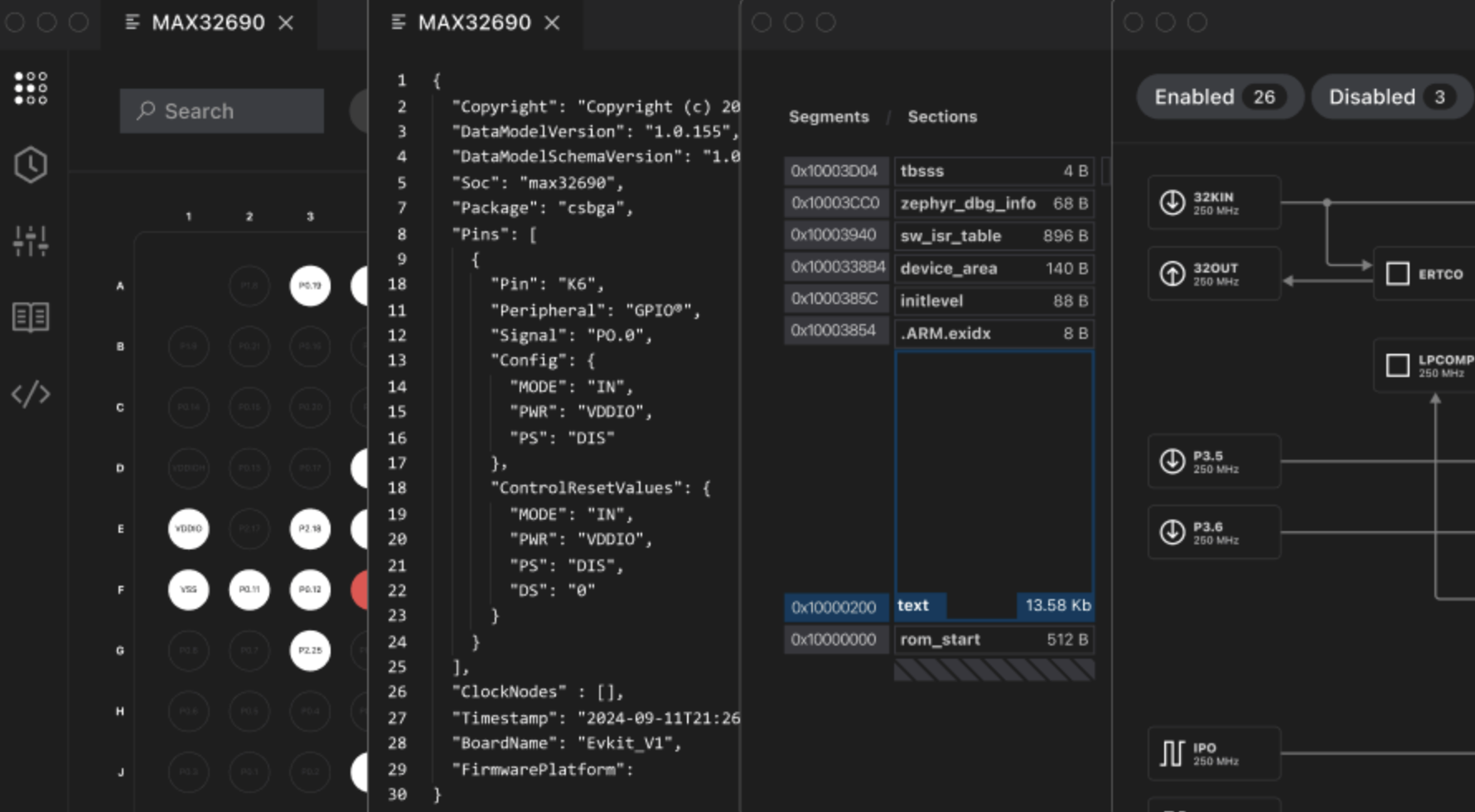Click file icon on JSON editor MAX32690 tab
The width and height of the screenshot is (1475, 812).
(399, 22)
